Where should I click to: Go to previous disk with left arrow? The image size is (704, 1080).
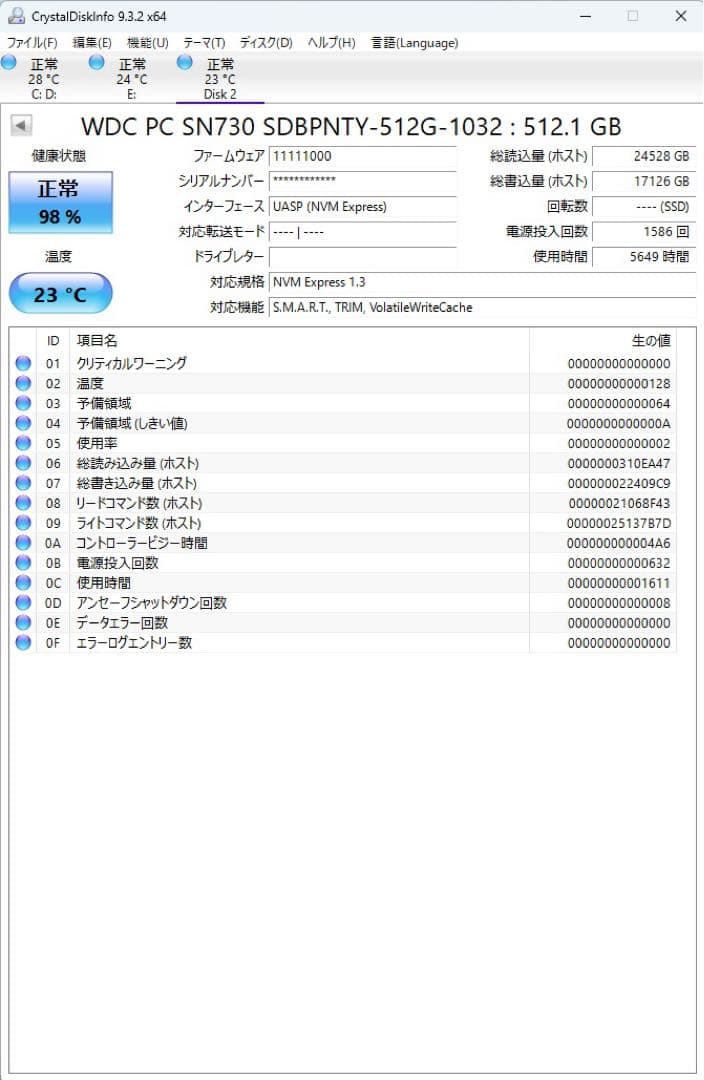[21, 125]
